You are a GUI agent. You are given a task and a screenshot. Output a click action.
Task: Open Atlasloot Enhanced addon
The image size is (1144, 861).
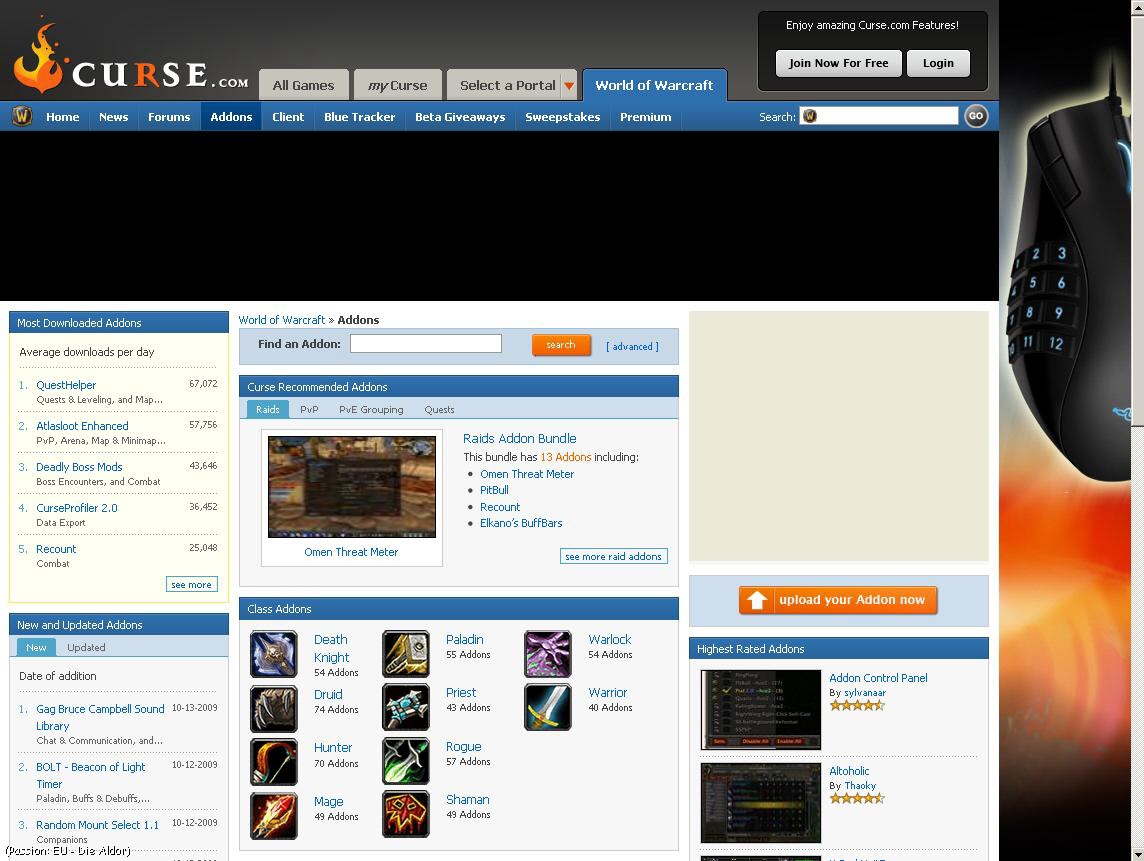tap(82, 425)
